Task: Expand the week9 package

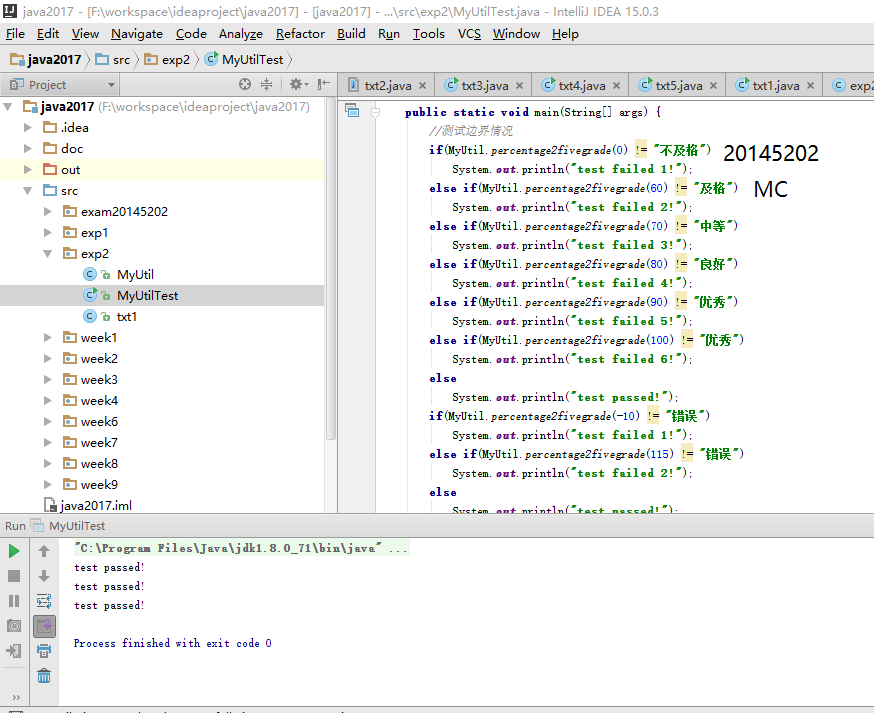Action: click(x=47, y=484)
